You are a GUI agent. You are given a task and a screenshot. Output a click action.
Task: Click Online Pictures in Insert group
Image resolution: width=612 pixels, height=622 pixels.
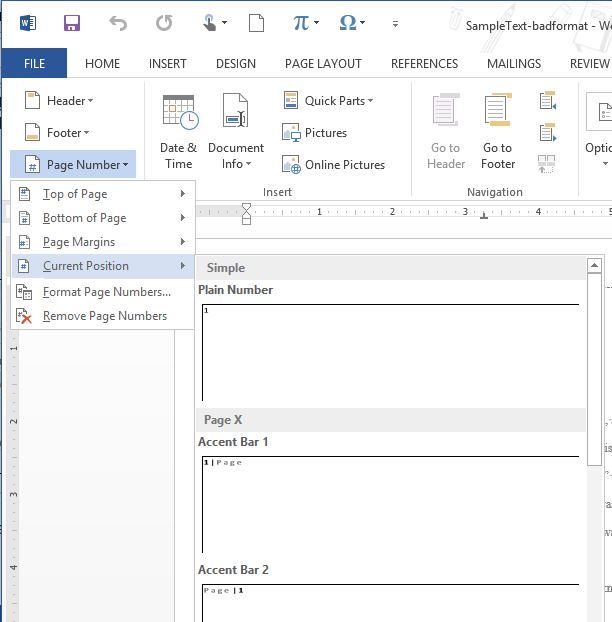coord(334,165)
